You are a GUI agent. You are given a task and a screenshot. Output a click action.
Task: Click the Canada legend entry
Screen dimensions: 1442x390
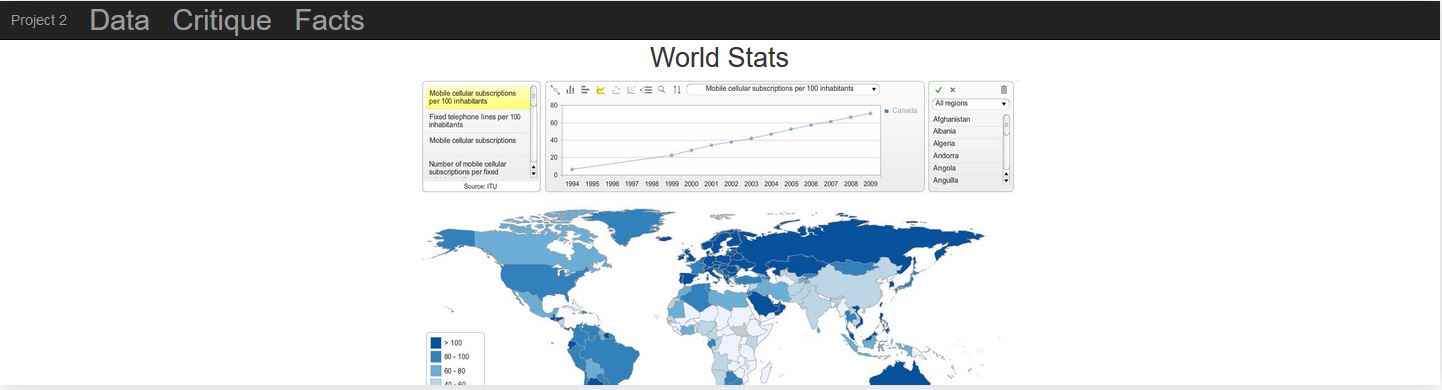click(901, 110)
